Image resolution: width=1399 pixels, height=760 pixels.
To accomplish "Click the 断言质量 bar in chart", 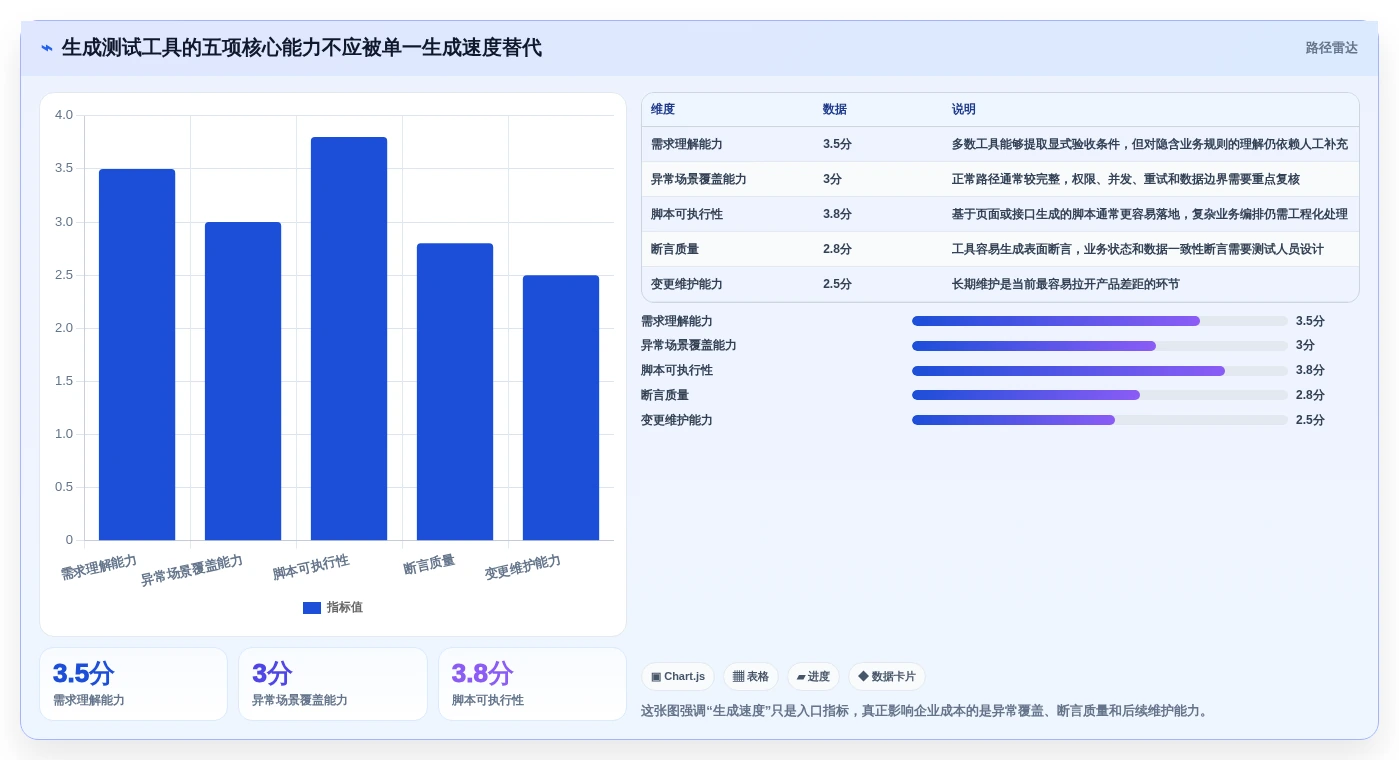I will (455, 392).
